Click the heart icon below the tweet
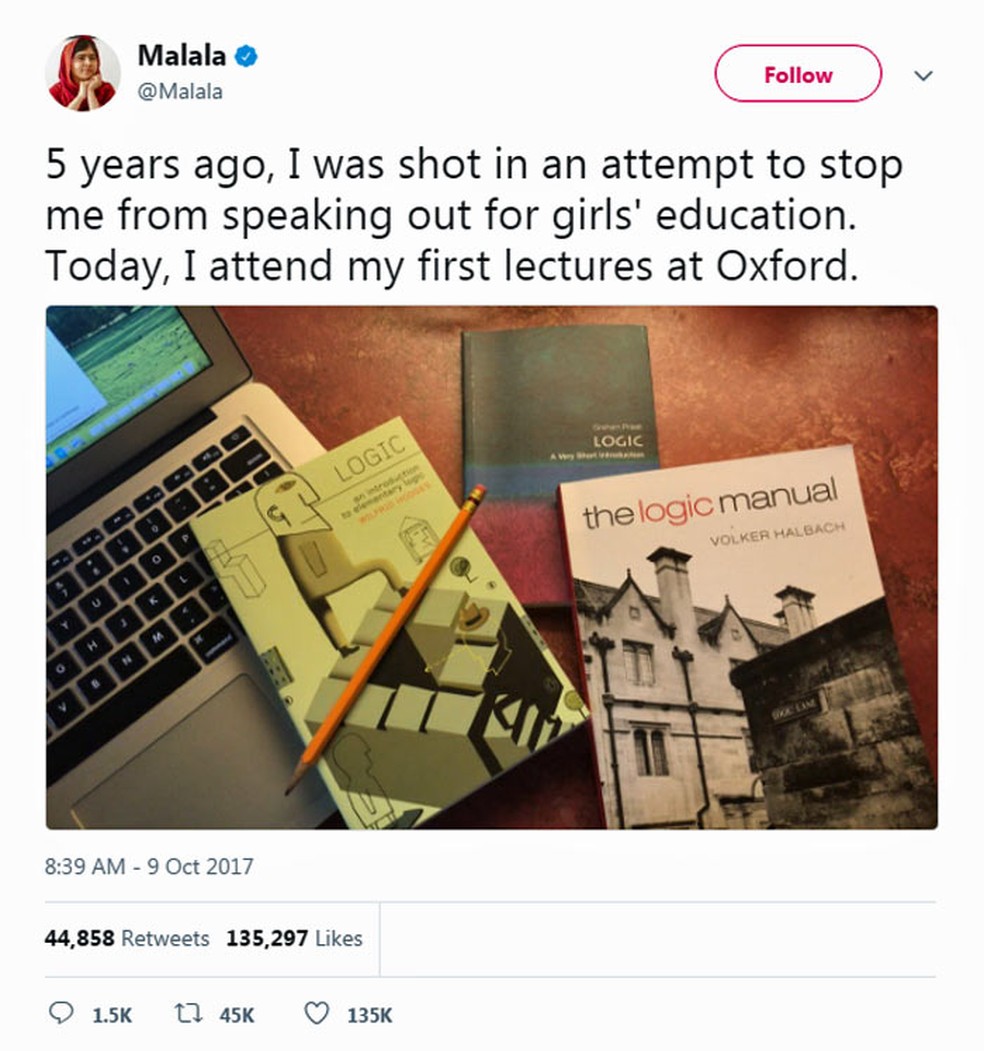Viewport: 984px width, 1051px height. tap(315, 1014)
